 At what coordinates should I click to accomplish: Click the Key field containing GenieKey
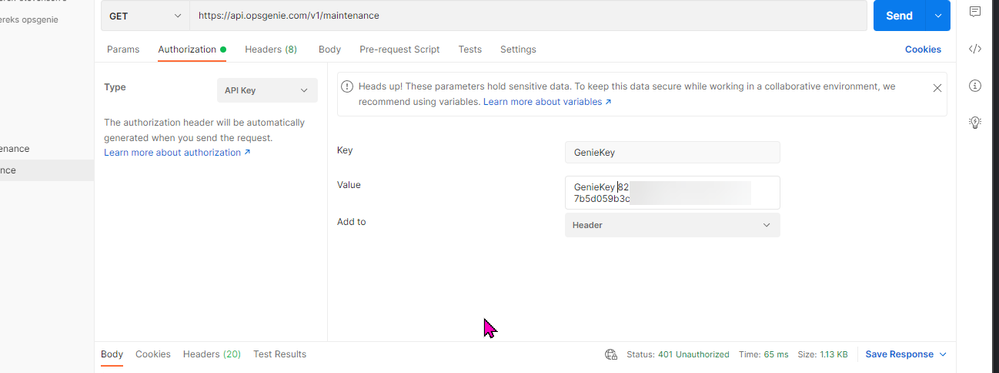click(x=672, y=152)
